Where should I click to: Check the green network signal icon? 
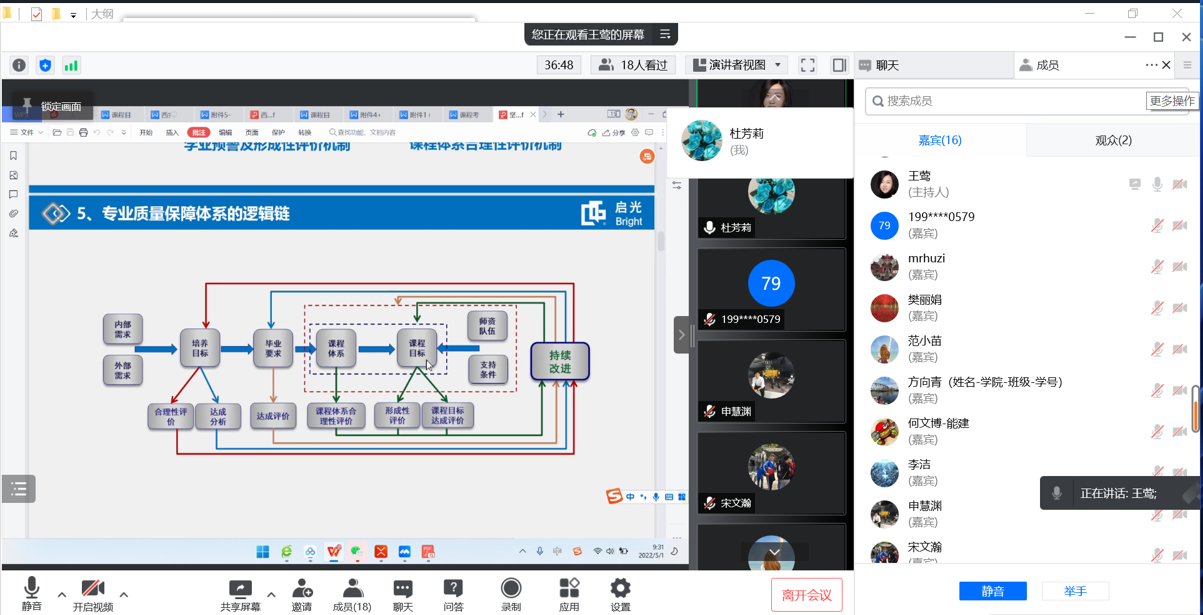pyautogui.click(x=71, y=65)
